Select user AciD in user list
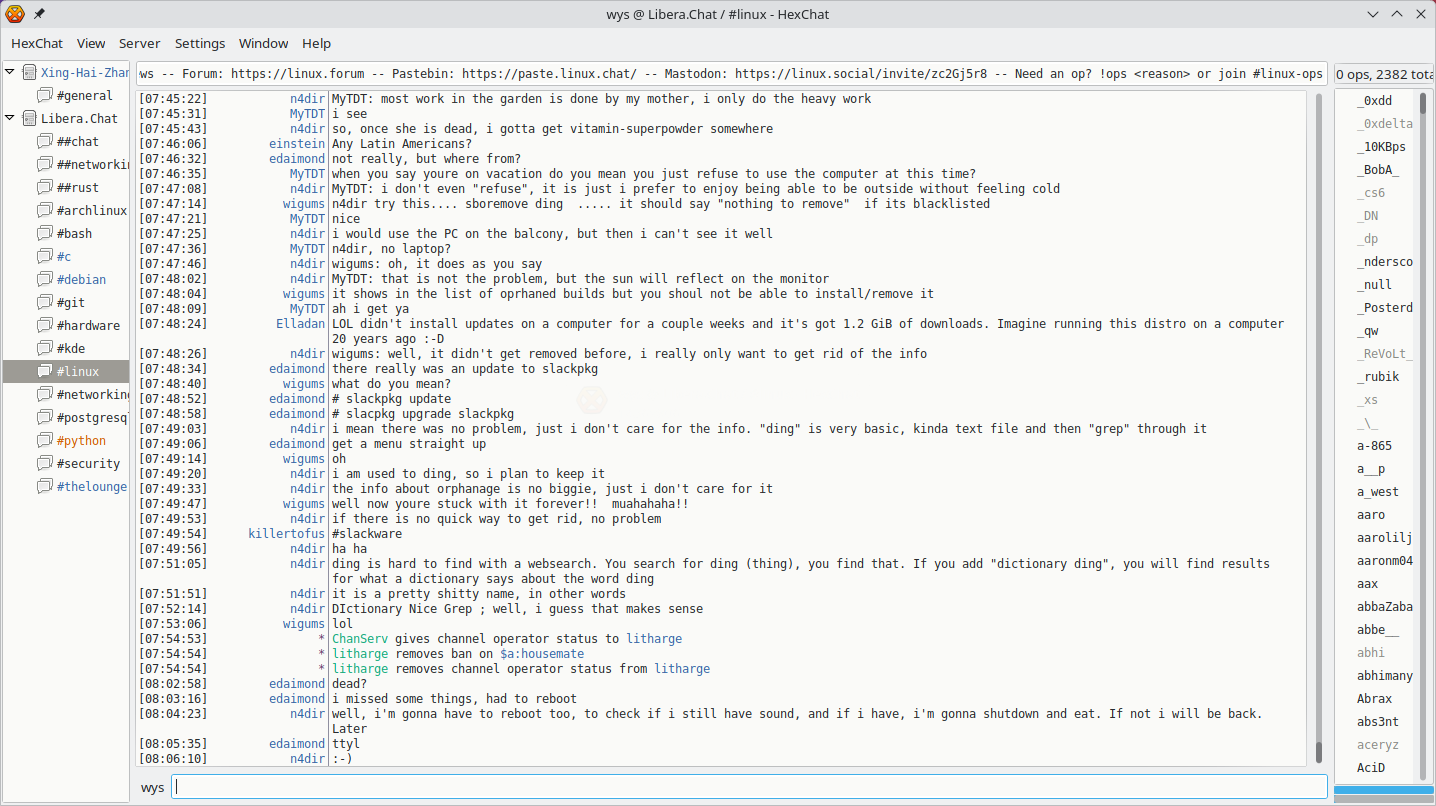The image size is (1436, 806). (1371, 768)
